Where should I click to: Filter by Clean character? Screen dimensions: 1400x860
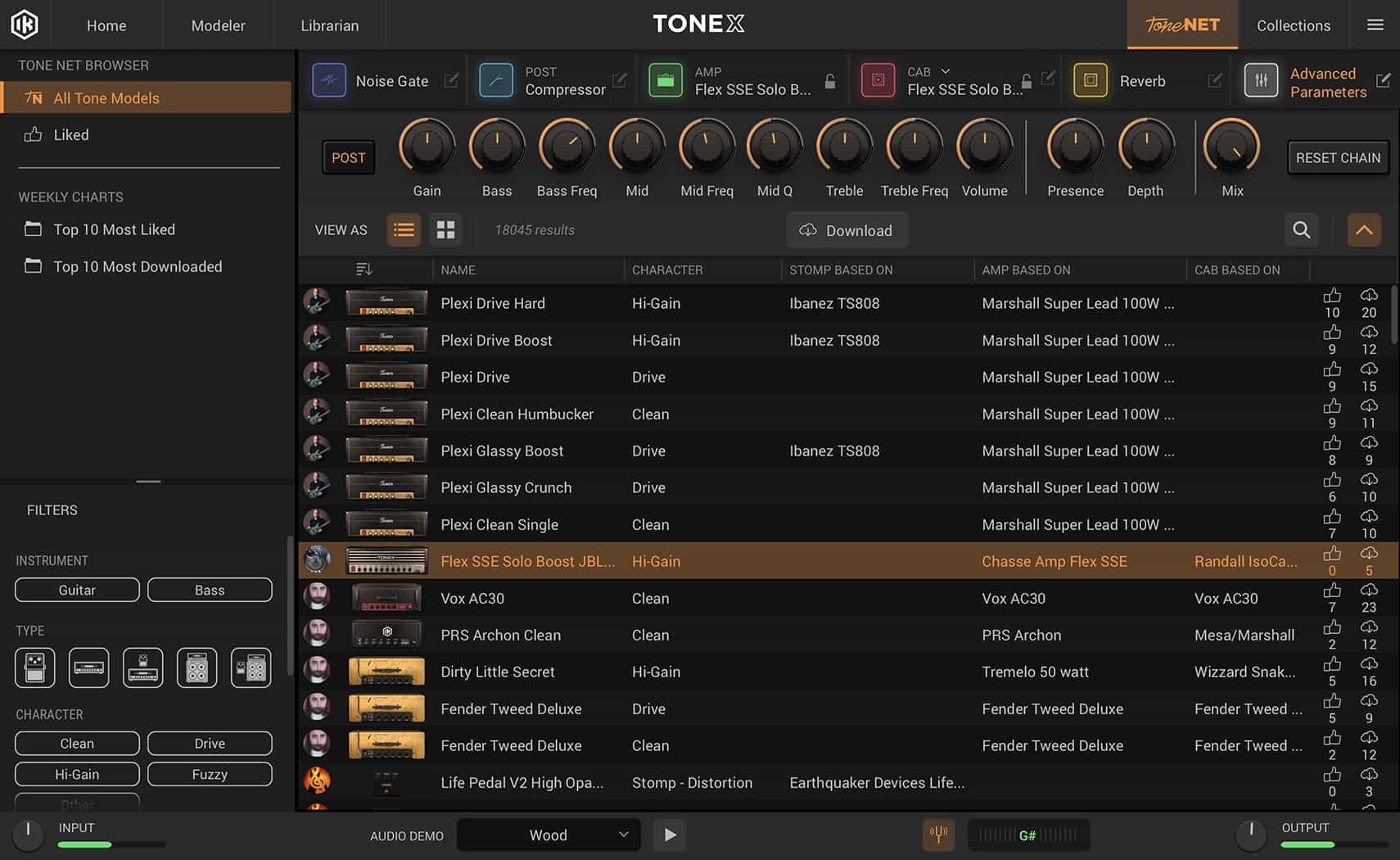[77, 743]
